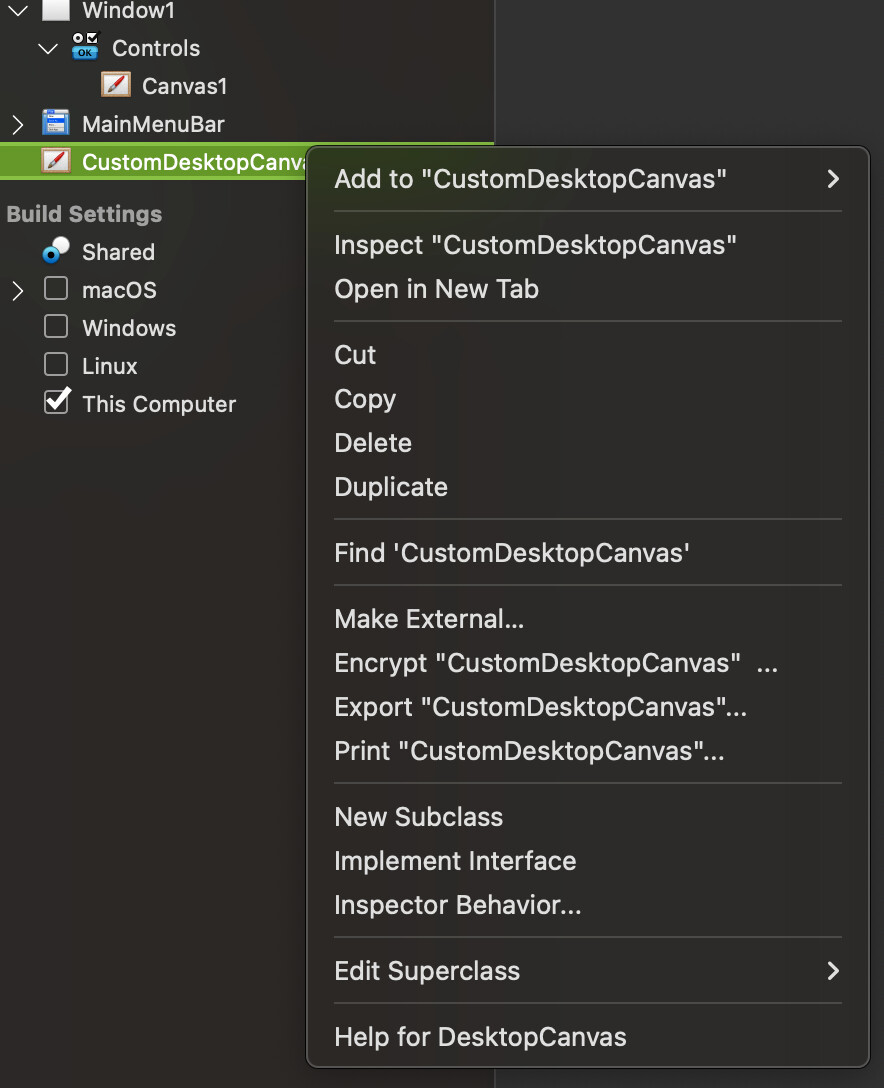Click the Shared build settings icon
The height and width of the screenshot is (1088, 884).
point(56,250)
